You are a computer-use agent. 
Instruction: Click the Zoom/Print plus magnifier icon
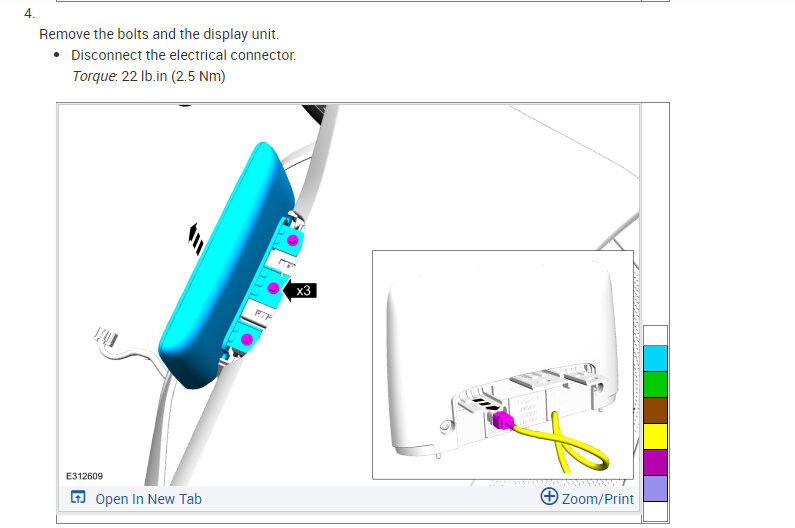(x=549, y=497)
